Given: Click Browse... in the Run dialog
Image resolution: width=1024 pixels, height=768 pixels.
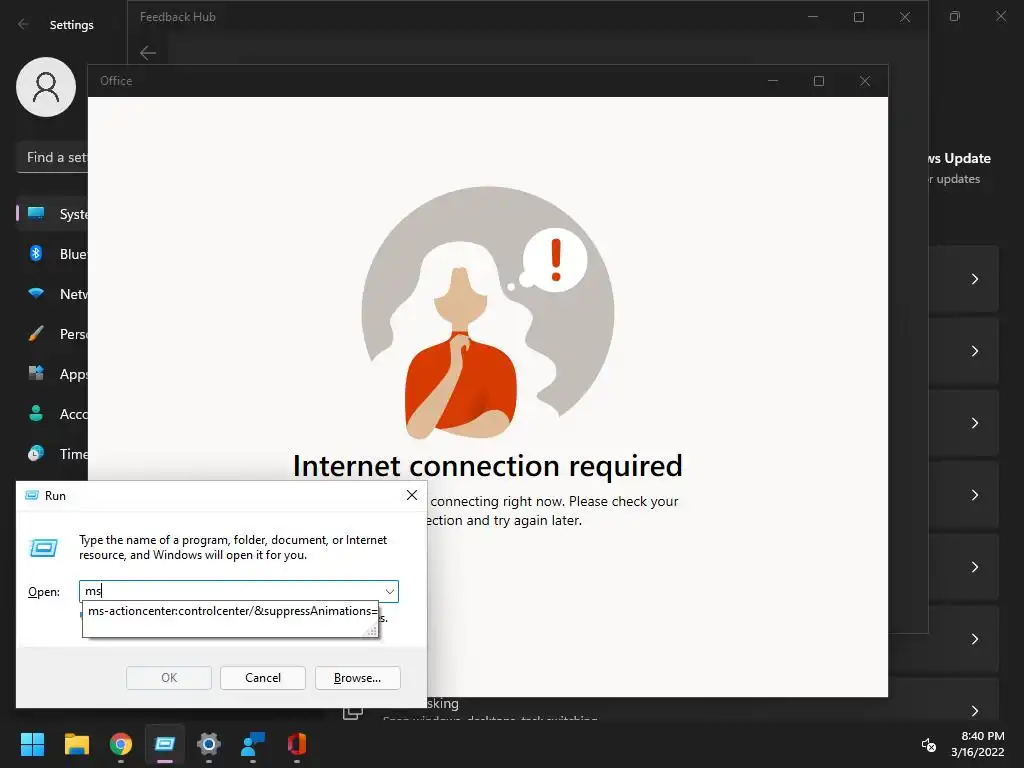Looking at the screenshot, I should pyautogui.click(x=357, y=678).
